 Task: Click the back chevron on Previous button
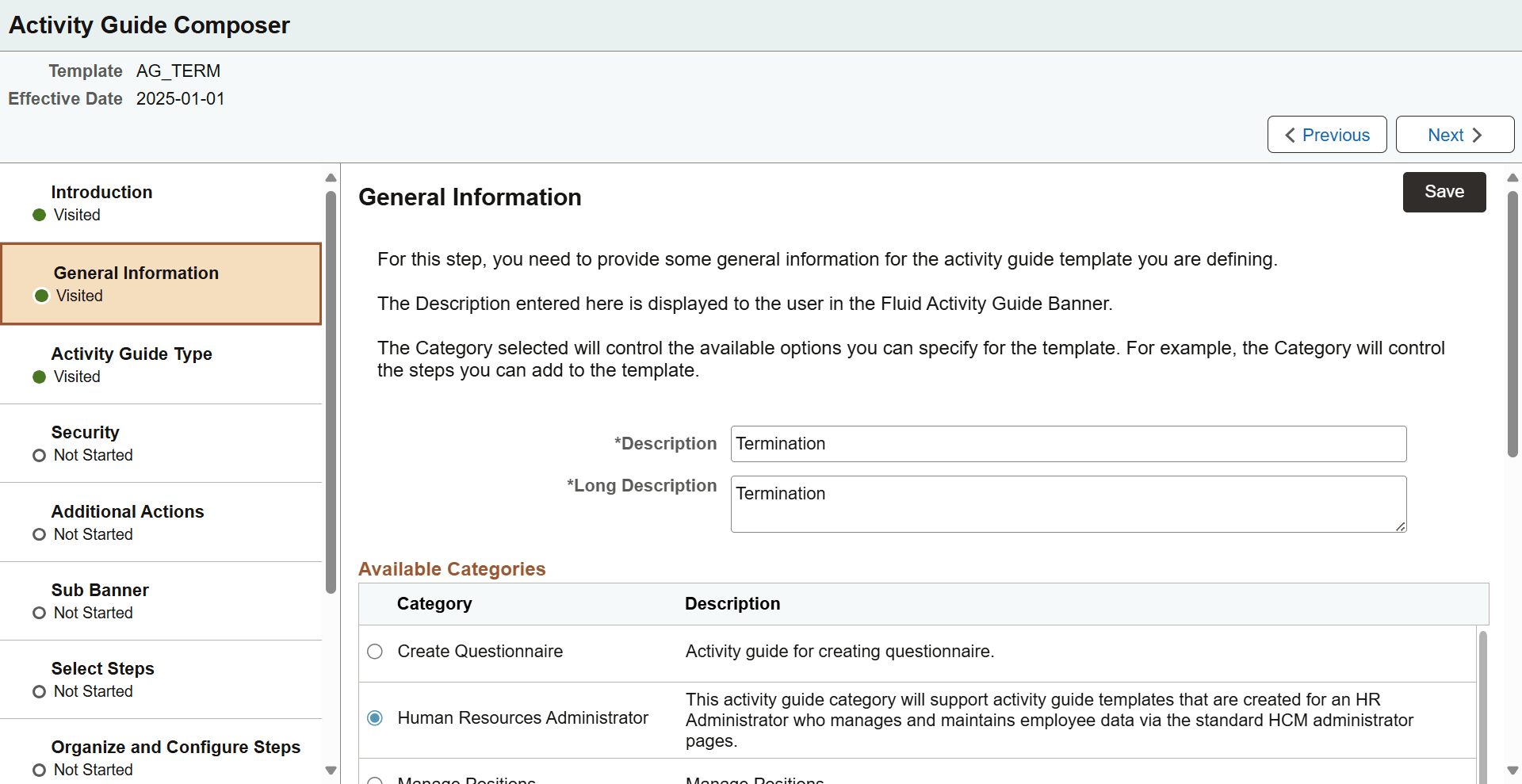click(x=1291, y=135)
